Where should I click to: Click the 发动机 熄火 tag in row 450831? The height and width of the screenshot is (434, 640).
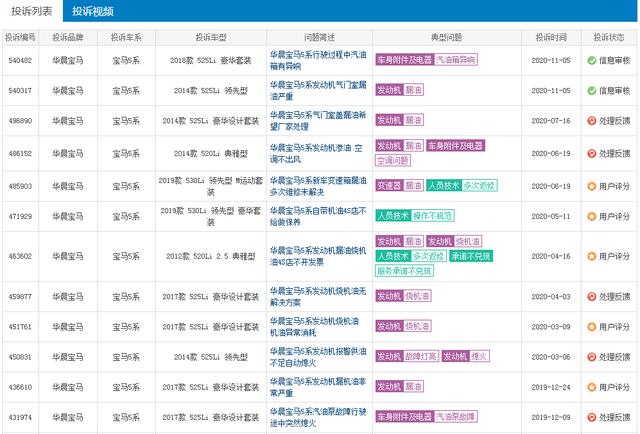[466, 356]
